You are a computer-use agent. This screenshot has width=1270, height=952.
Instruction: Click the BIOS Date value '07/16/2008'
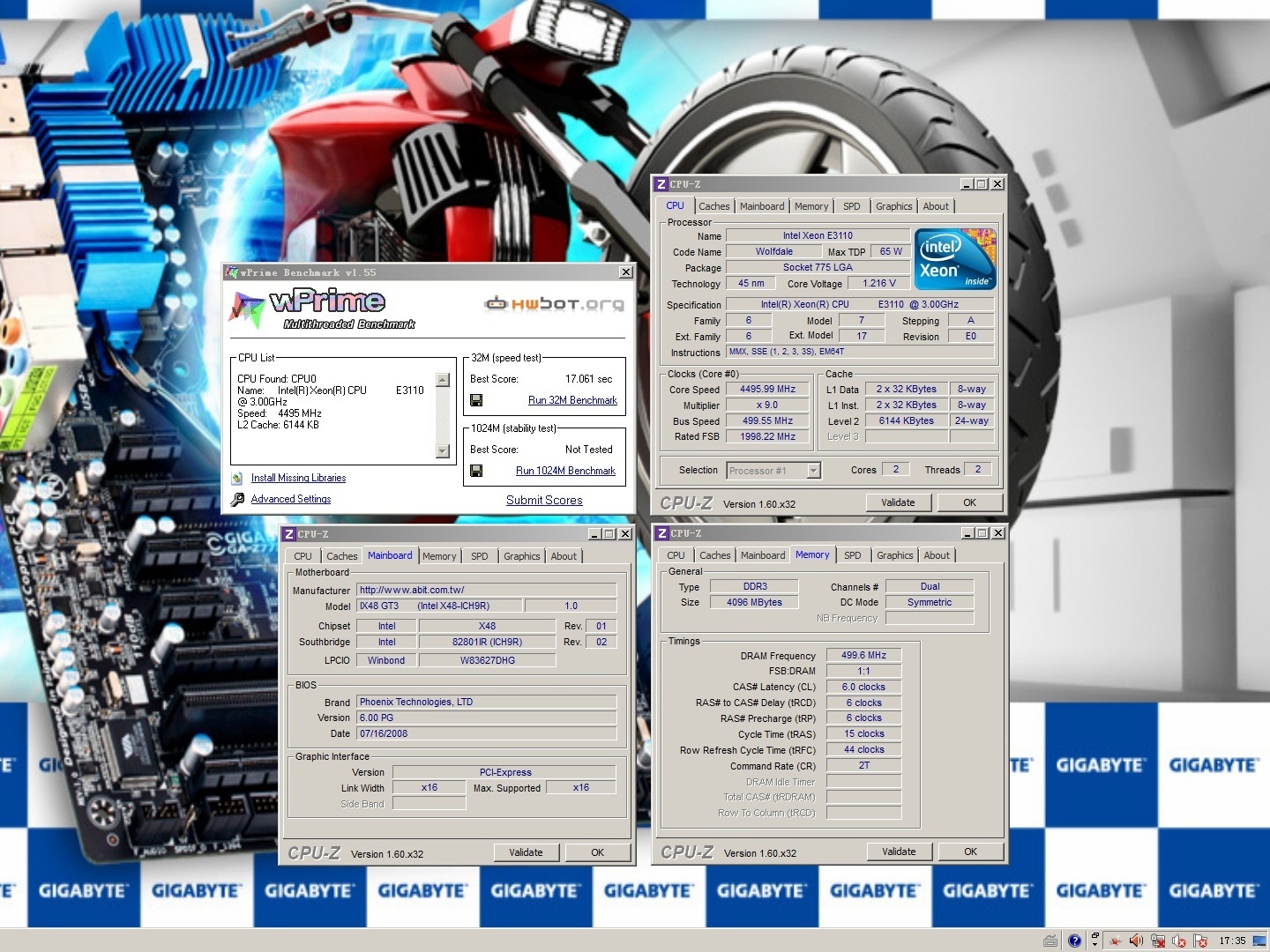tap(486, 733)
